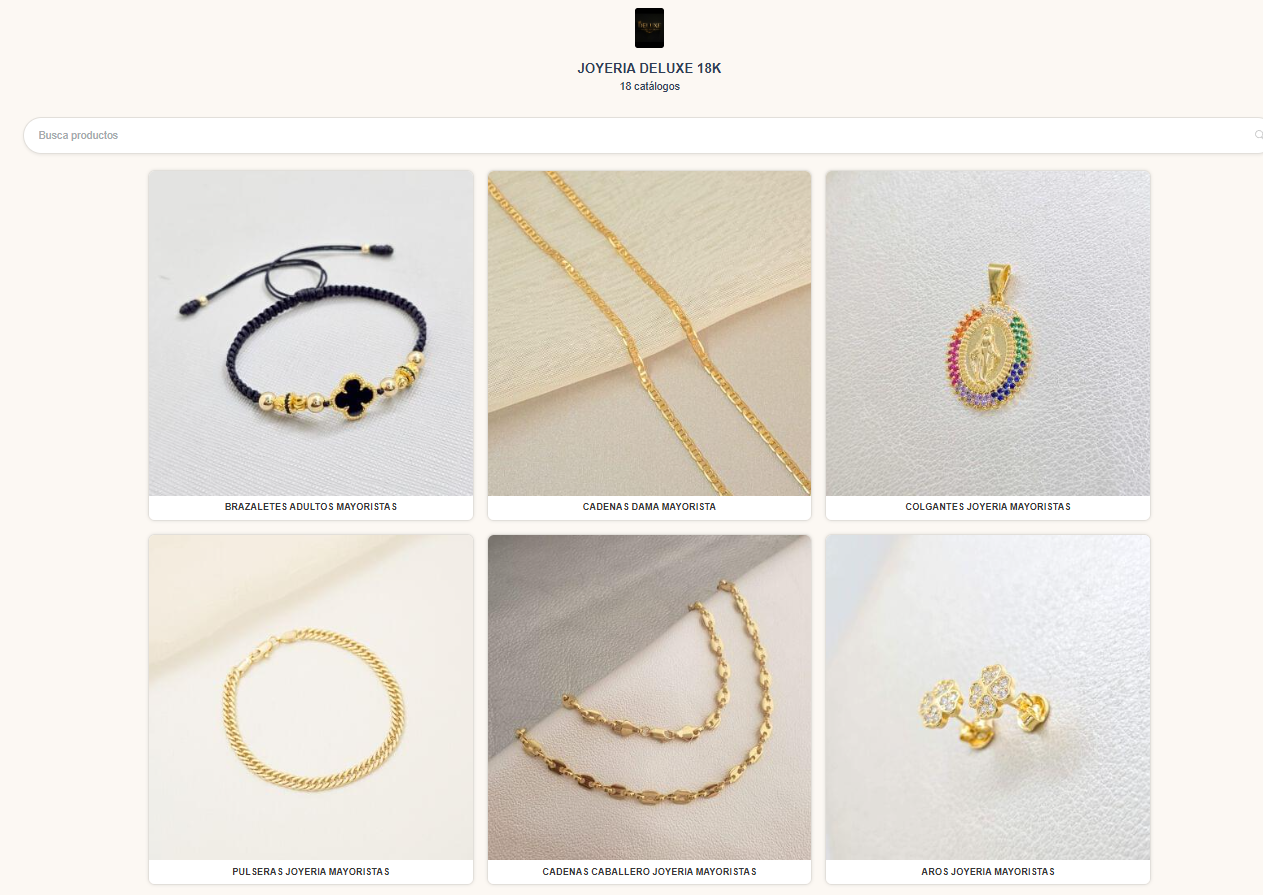Open the JOYERIA DELUXE 18K title
Viewport: 1263px width, 895px height.
coord(649,68)
